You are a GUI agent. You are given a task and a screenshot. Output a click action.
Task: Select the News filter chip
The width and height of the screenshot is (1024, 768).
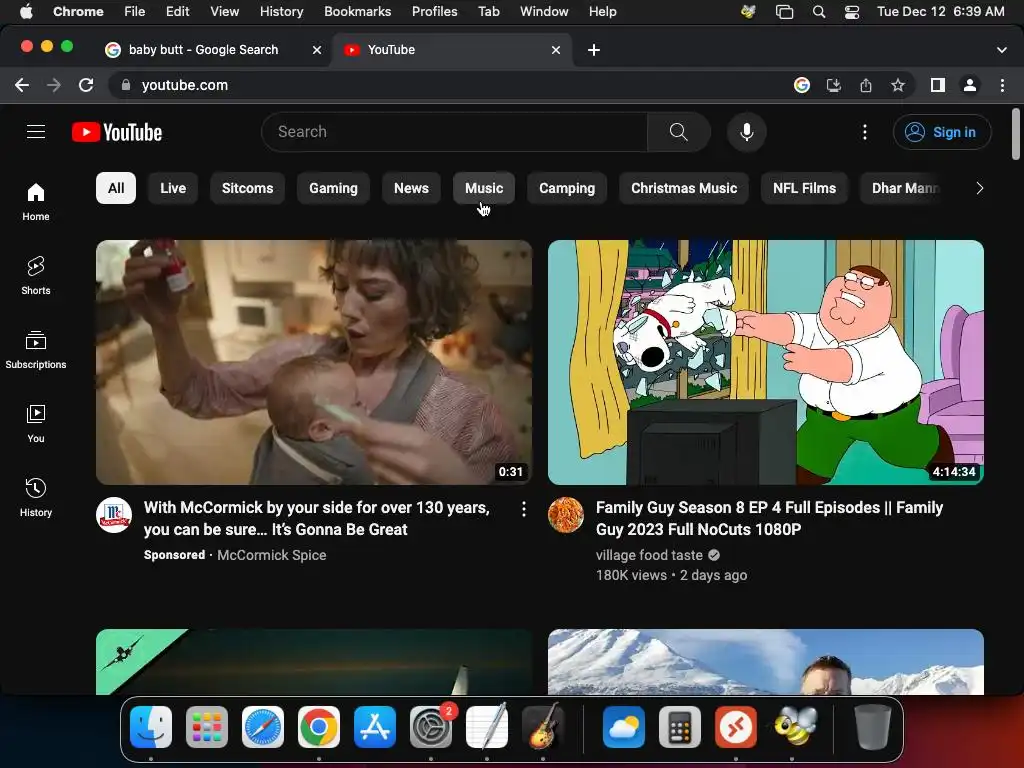coord(411,188)
